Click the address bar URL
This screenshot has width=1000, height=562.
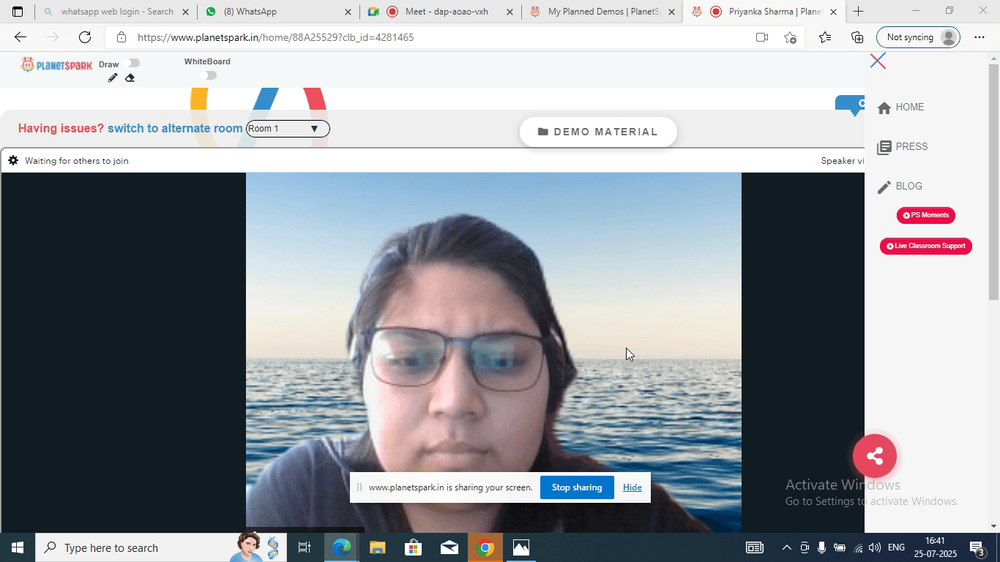point(276,37)
